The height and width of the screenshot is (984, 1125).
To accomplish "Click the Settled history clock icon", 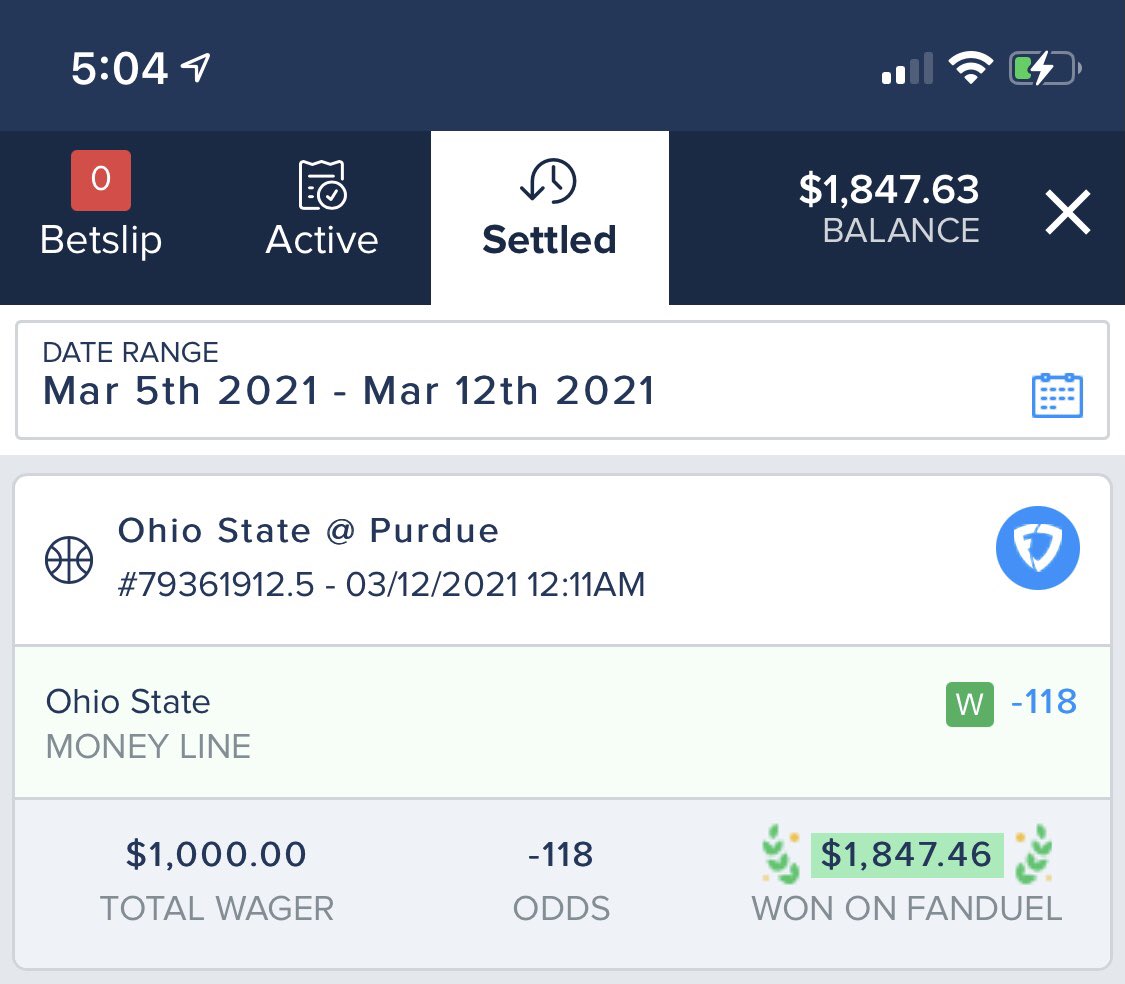I will [549, 181].
